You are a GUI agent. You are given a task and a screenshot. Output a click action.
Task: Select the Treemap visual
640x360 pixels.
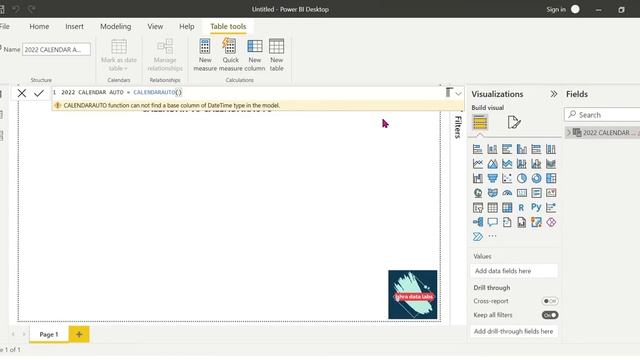551,178
